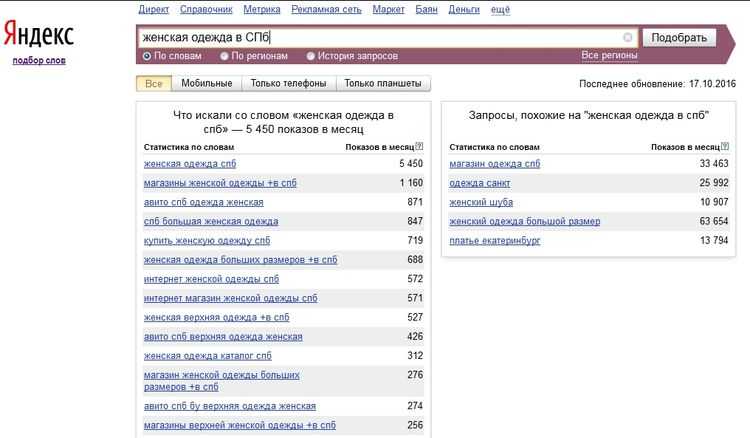Open similar query магазин одежда спб
This screenshot has width=750, height=438.
click(x=495, y=164)
